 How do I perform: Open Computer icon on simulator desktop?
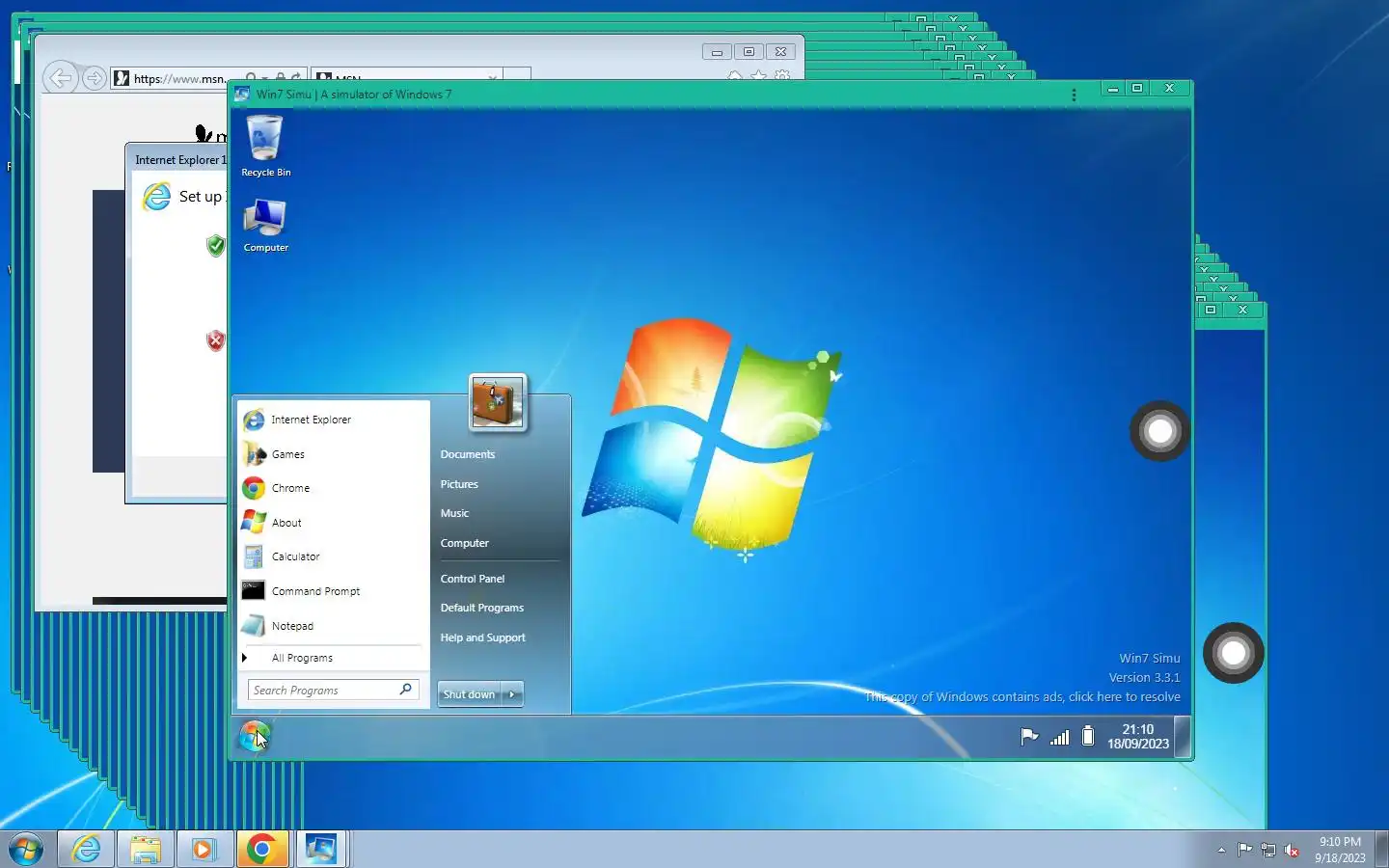[265, 225]
